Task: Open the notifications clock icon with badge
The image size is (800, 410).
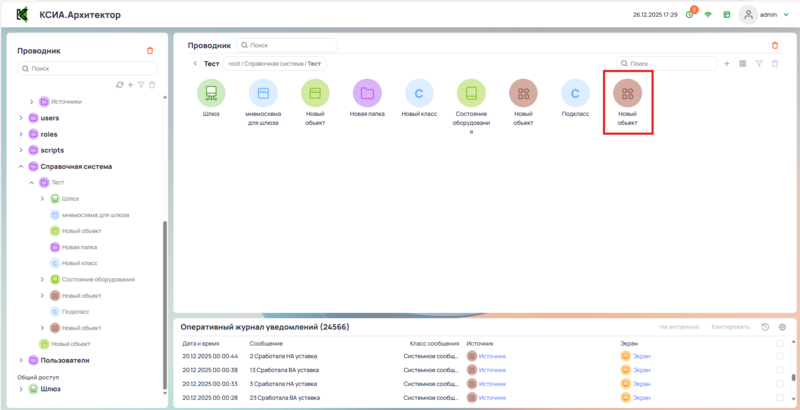Action: point(690,15)
